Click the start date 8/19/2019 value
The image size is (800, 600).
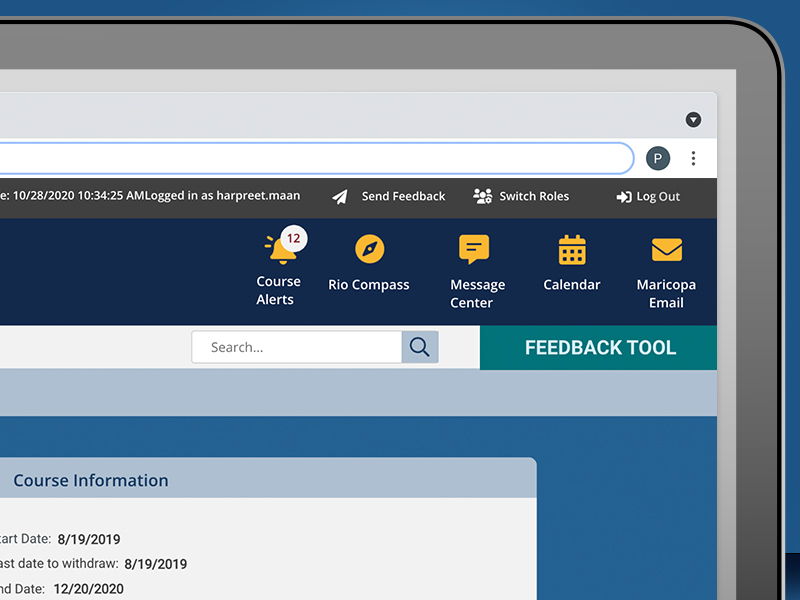pos(89,539)
